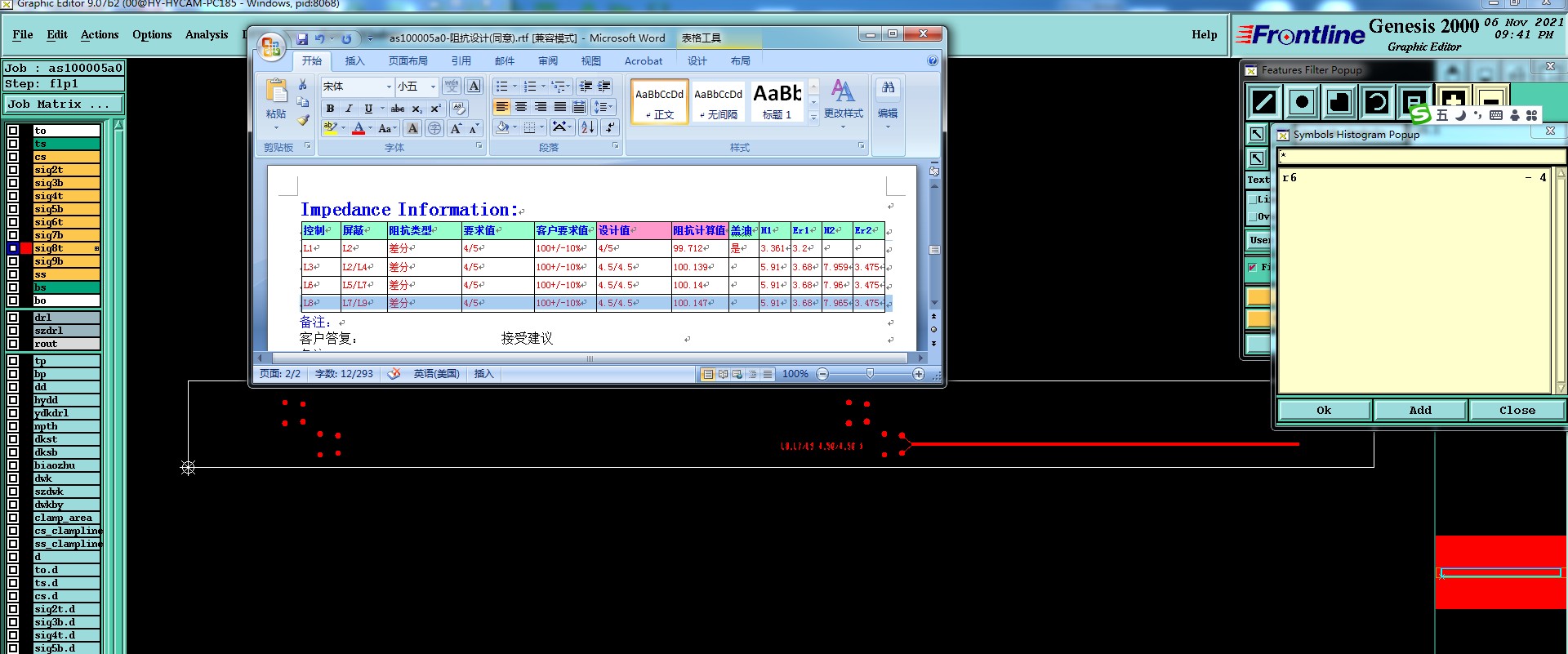Undo the last action in Word

[x=320, y=38]
